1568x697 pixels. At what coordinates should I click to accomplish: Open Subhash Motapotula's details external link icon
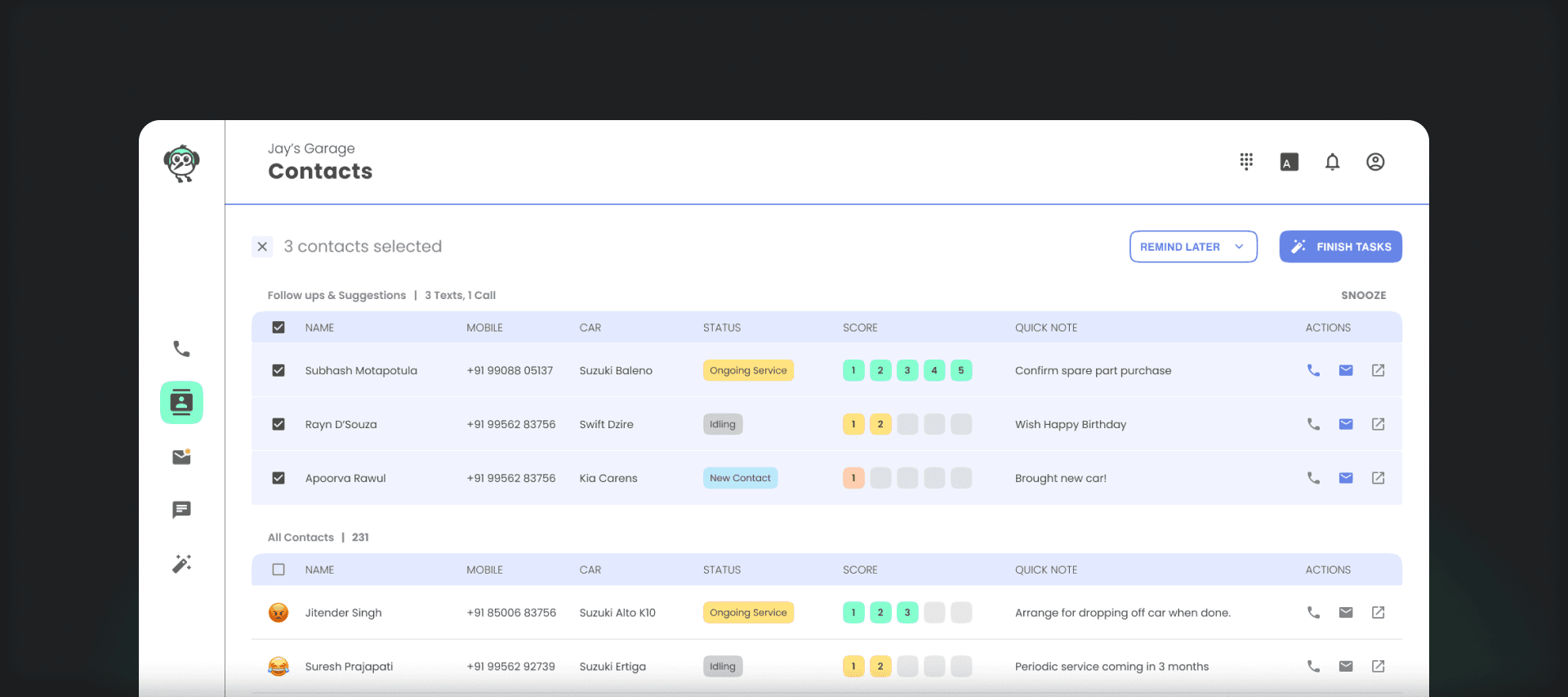coord(1378,370)
